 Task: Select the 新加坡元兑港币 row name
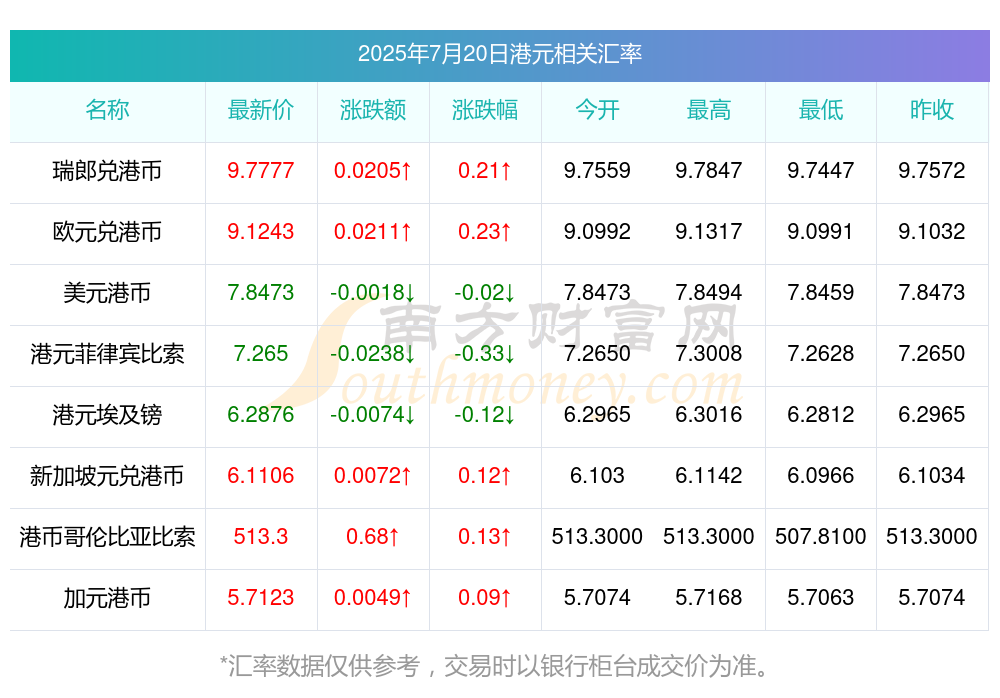click(x=107, y=476)
